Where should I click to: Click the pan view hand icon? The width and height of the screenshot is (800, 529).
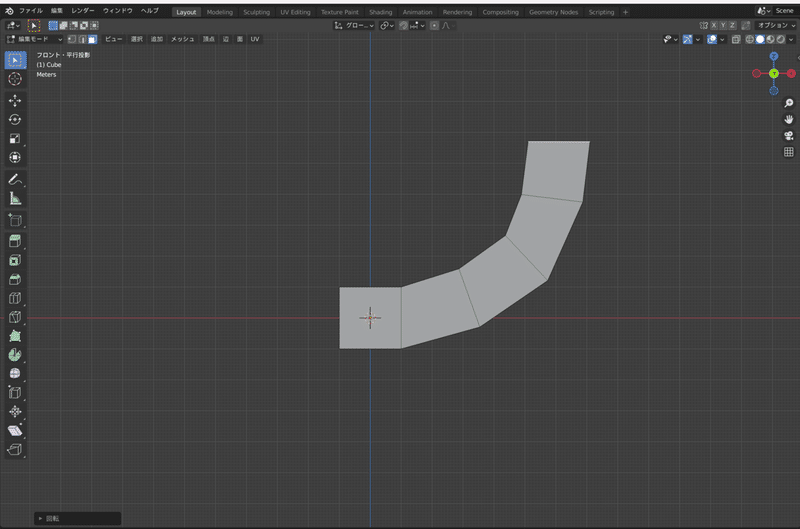coord(789,119)
